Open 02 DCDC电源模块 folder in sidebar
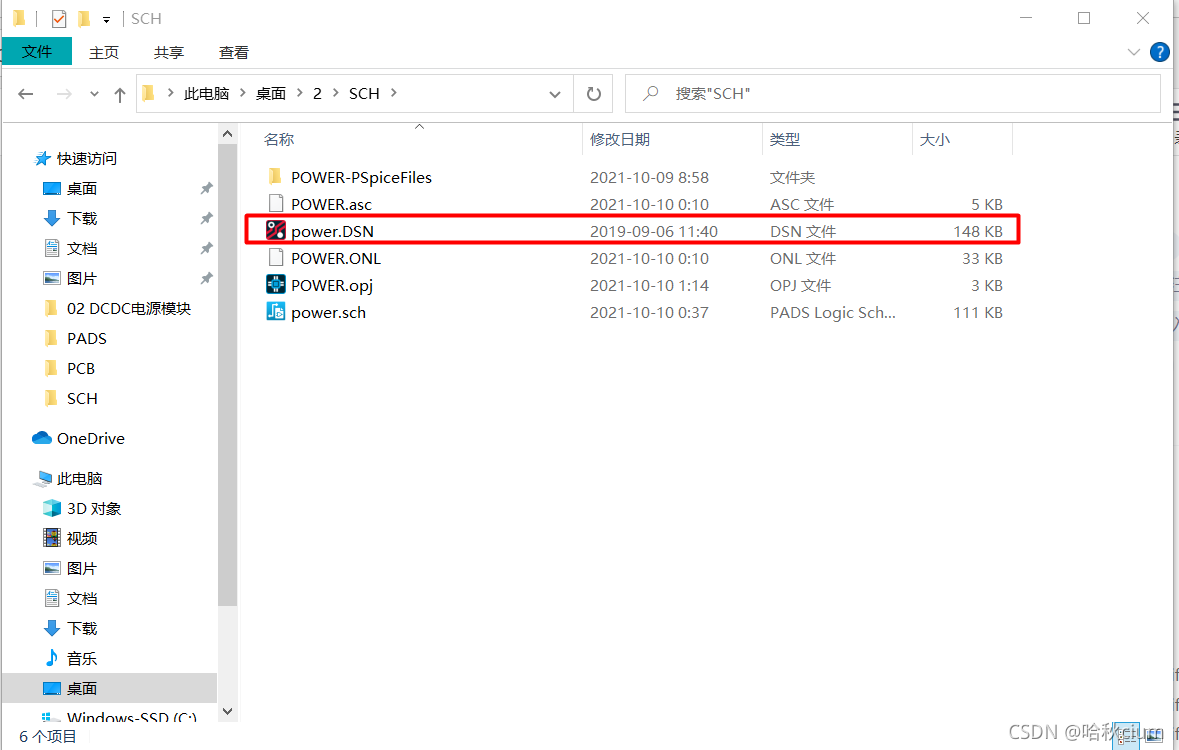 click(117, 308)
